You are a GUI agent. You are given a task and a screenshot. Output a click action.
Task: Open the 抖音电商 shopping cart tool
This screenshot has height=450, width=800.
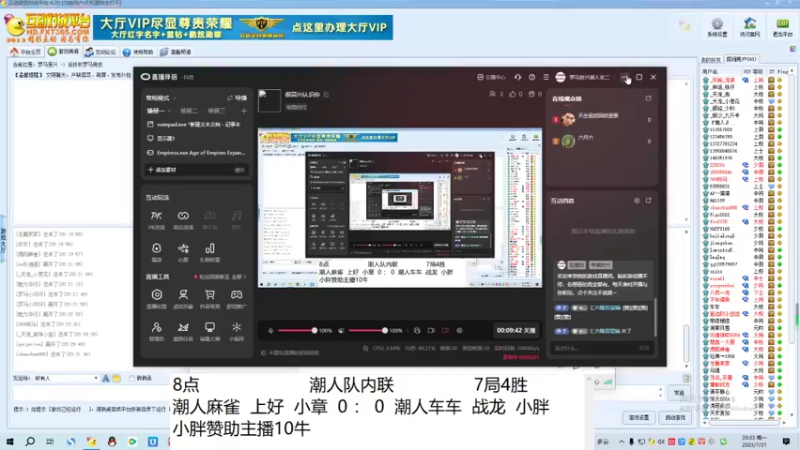point(210,298)
